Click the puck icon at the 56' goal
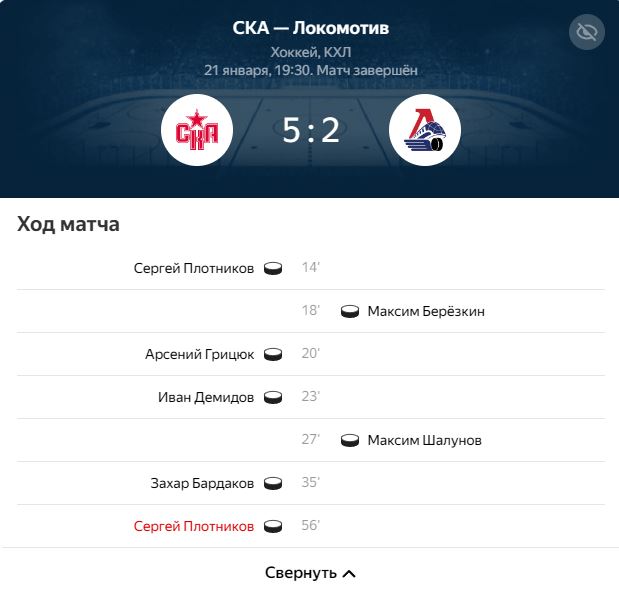The width and height of the screenshot is (619, 590). [x=273, y=526]
